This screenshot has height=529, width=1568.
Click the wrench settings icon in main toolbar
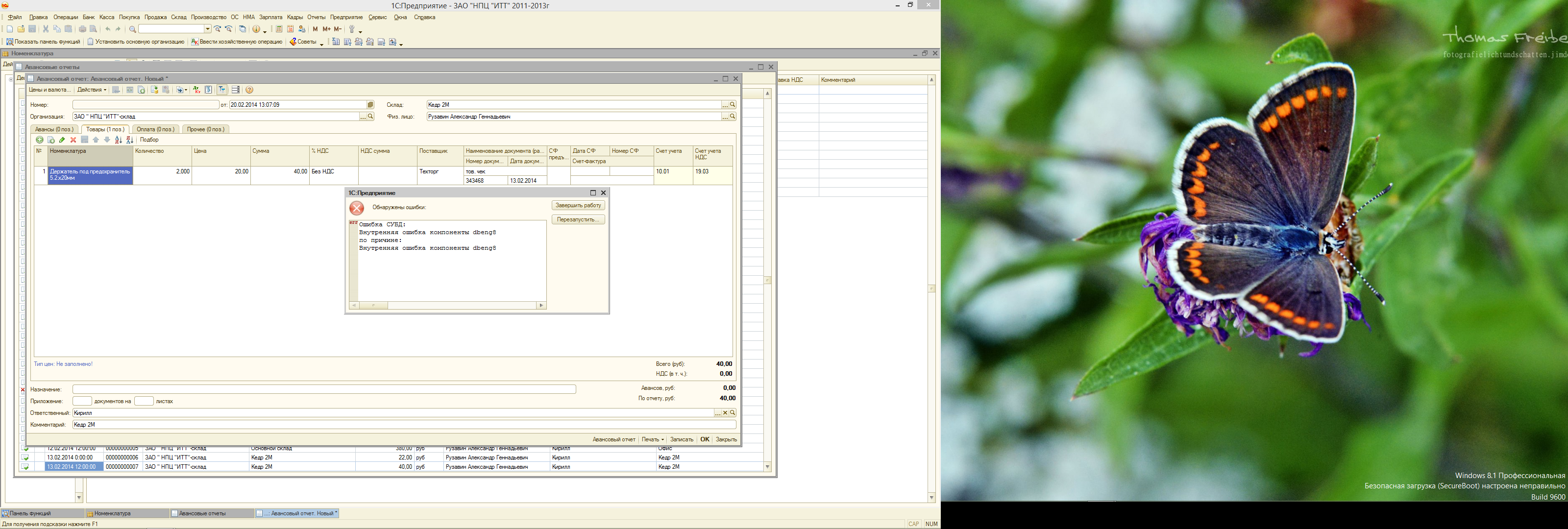pos(352,29)
